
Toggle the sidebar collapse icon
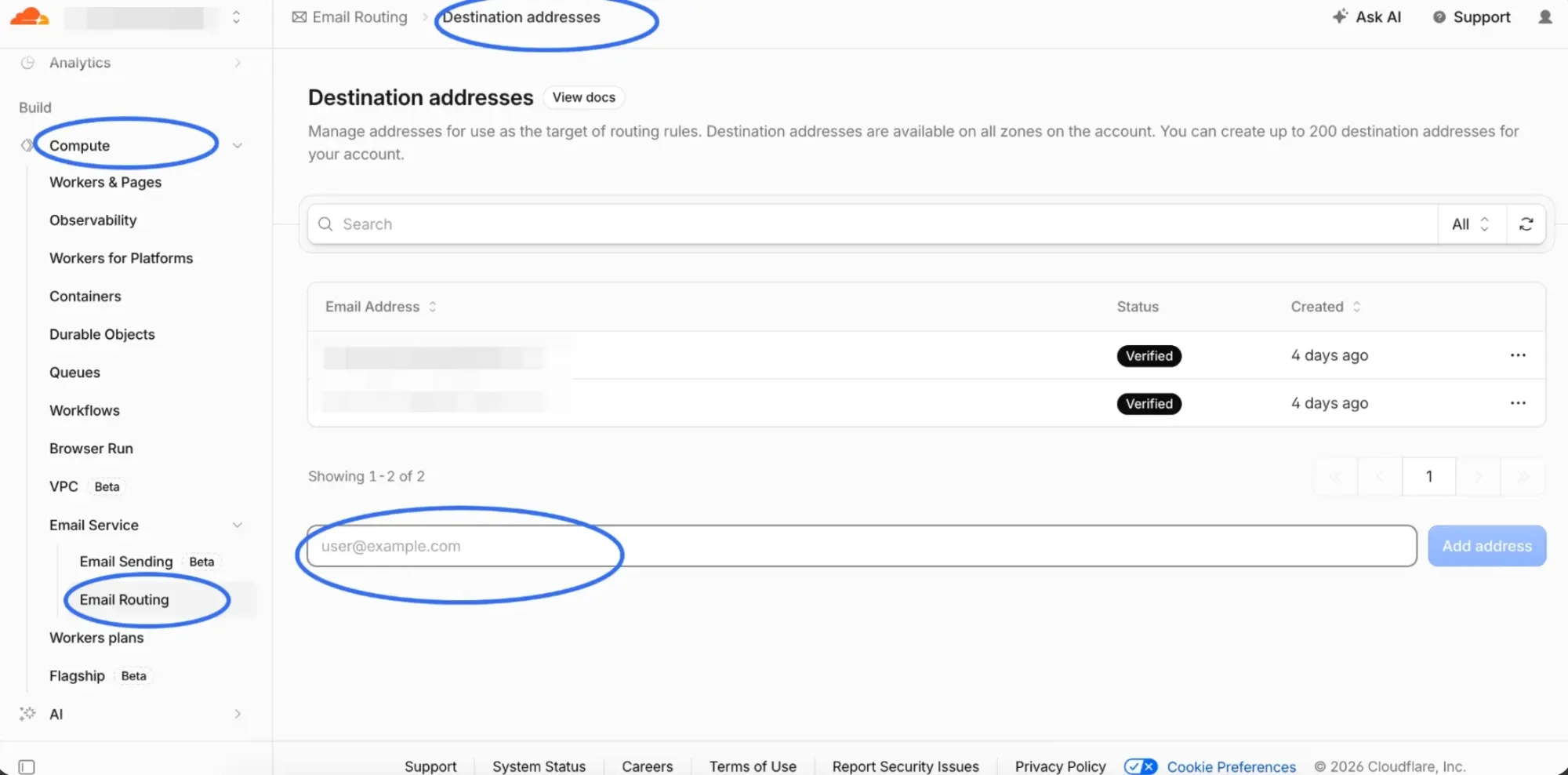[27, 766]
